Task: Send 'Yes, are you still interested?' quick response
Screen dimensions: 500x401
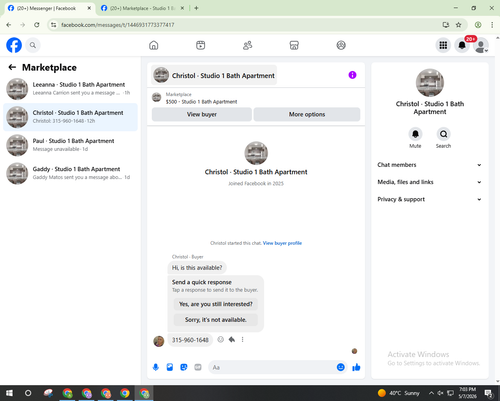Action: click(216, 304)
